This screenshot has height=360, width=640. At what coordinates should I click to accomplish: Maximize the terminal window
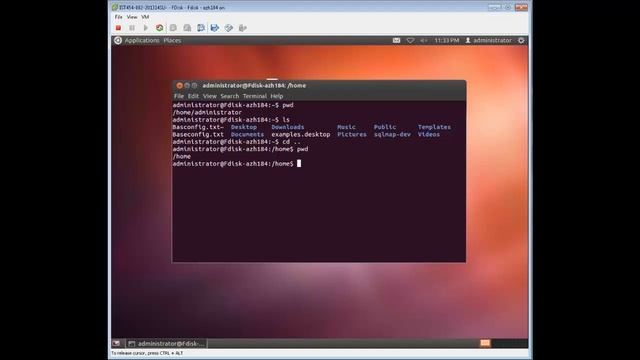[x=194, y=86]
